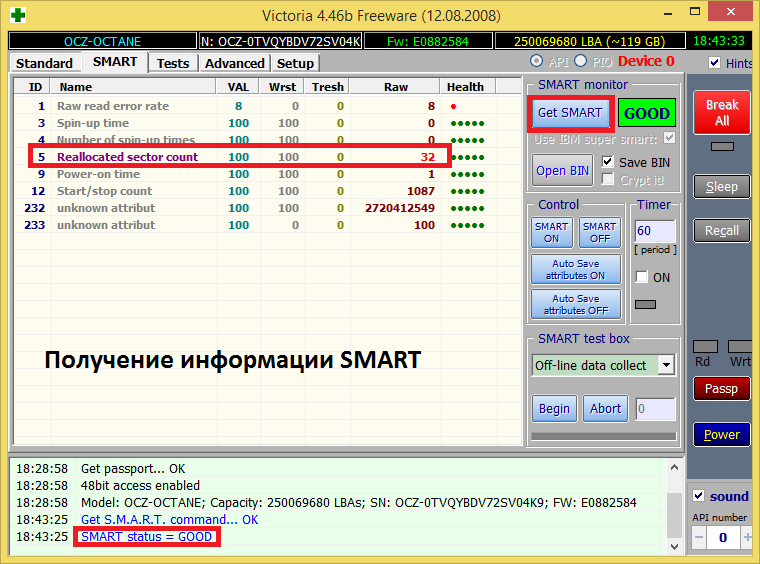Screen dimensions: 760x564
Task: Click the API number value field
Action: click(x=723, y=537)
